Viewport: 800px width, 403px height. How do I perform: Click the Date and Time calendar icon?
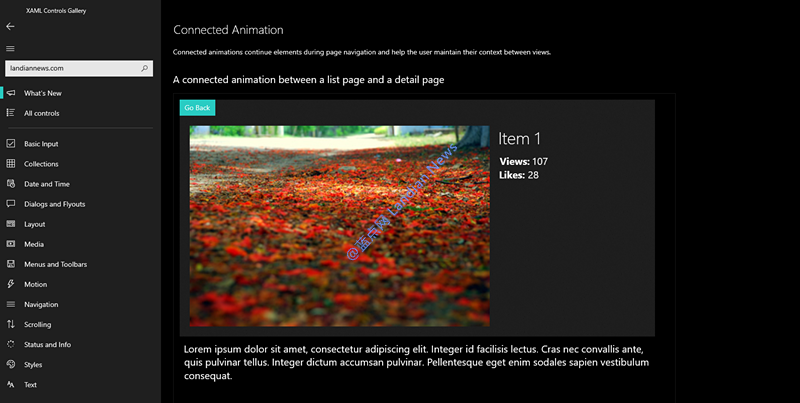coord(11,184)
